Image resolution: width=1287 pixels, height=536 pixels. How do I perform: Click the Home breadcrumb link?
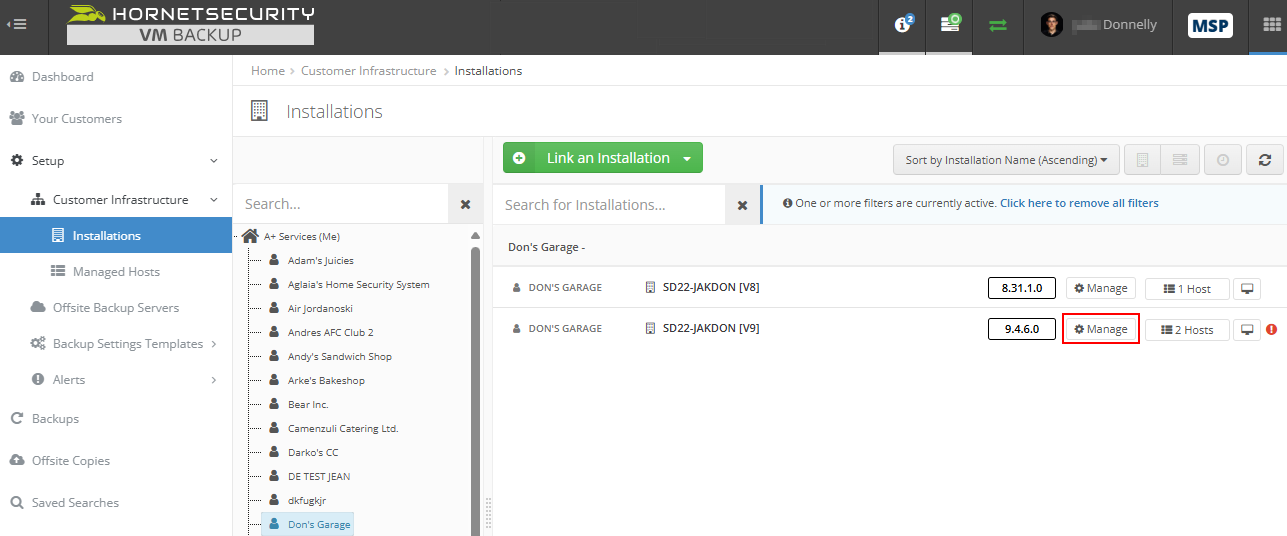point(268,71)
